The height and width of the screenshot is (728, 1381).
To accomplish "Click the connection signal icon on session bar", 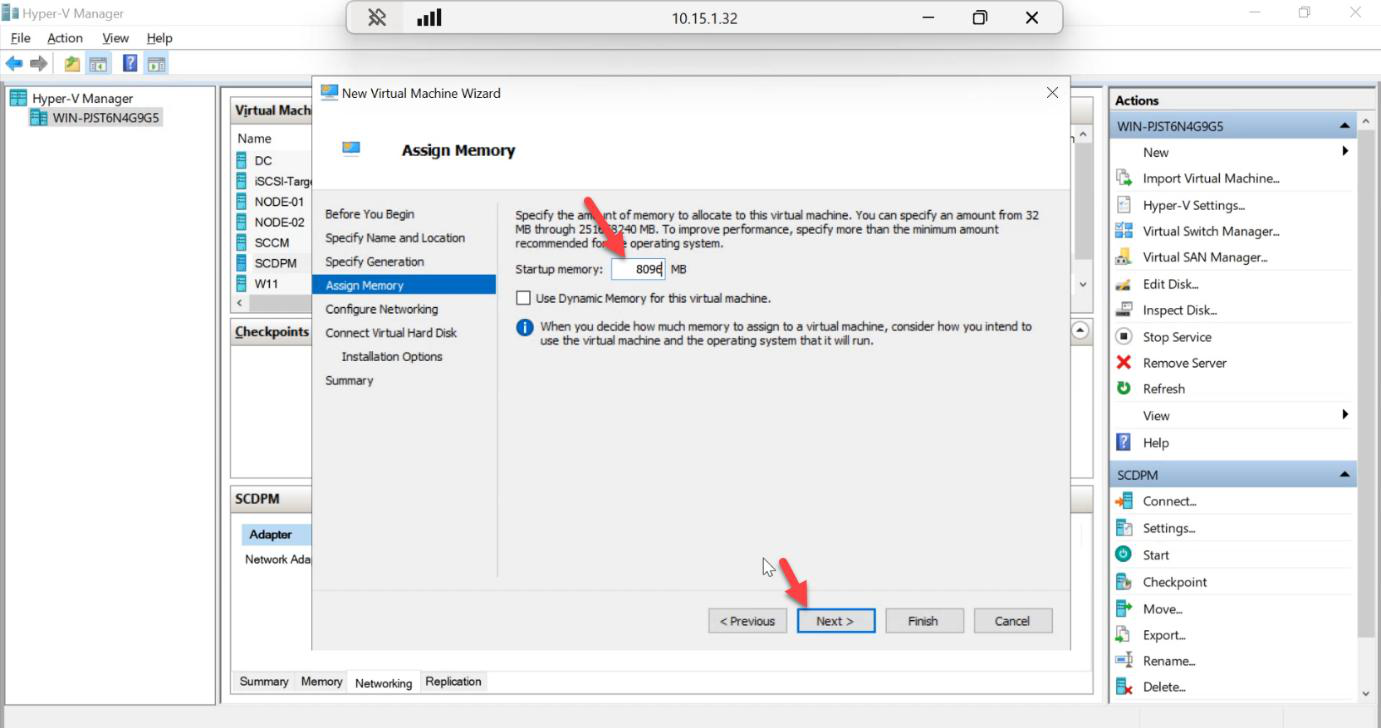I will click(x=429, y=17).
